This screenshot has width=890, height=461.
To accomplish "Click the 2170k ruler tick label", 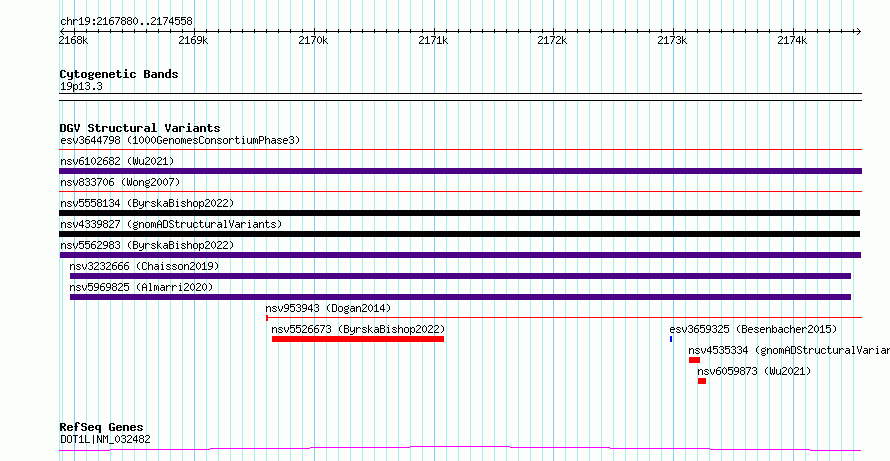I will click(x=313, y=40).
